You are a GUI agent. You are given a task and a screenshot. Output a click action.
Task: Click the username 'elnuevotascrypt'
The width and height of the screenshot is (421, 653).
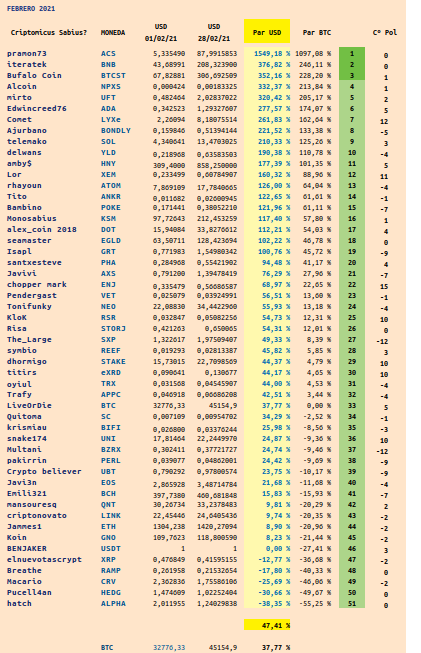44,559
